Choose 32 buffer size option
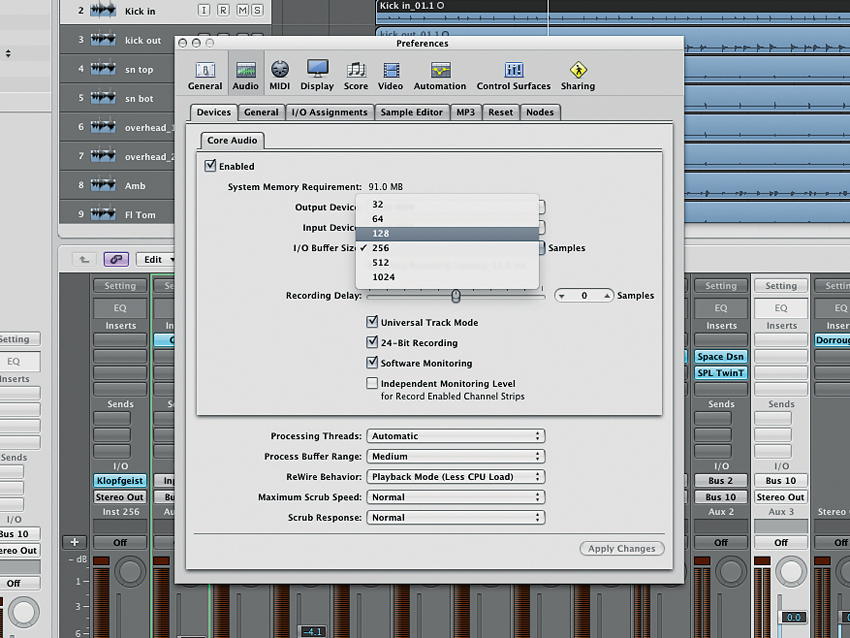This screenshot has width=850, height=638. 447,204
